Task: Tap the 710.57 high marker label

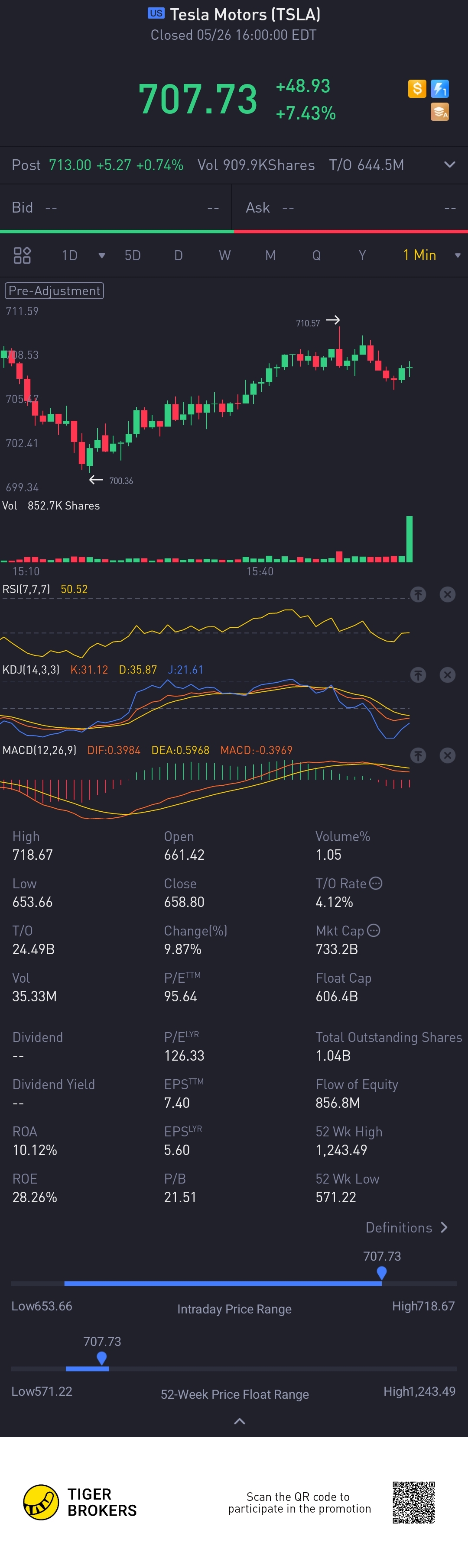Action: tap(308, 323)
